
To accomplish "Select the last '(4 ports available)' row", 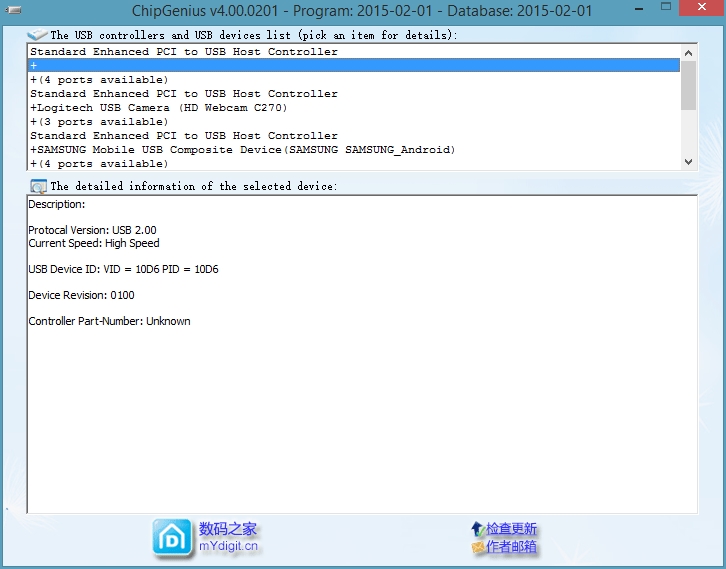I will [x=99, y=164].
